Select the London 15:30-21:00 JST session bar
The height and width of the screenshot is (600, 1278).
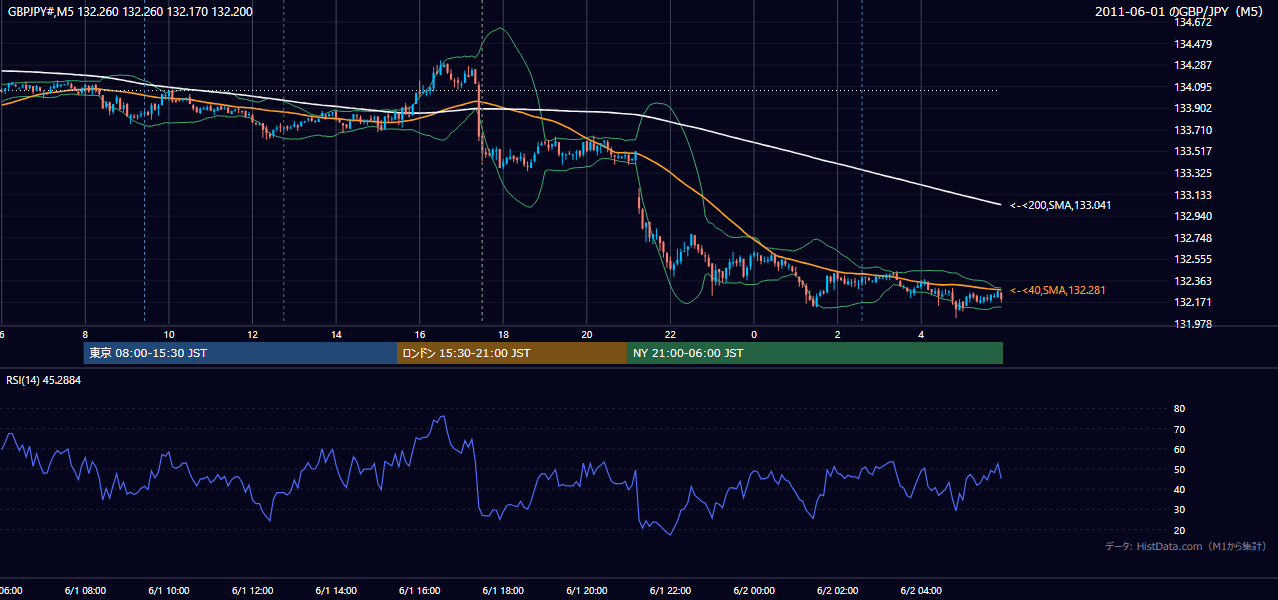512,353
